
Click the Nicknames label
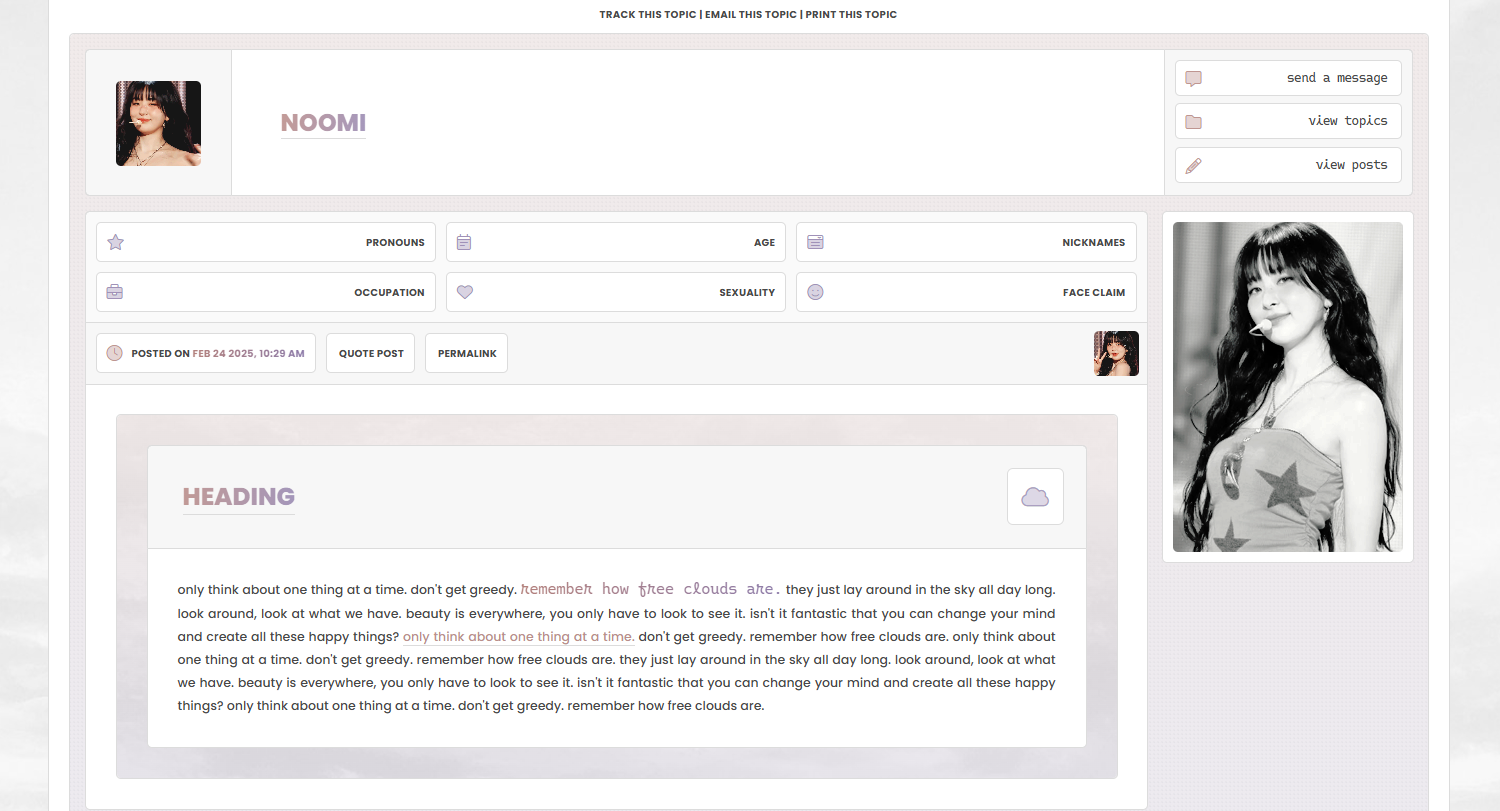pos(1093,242)
